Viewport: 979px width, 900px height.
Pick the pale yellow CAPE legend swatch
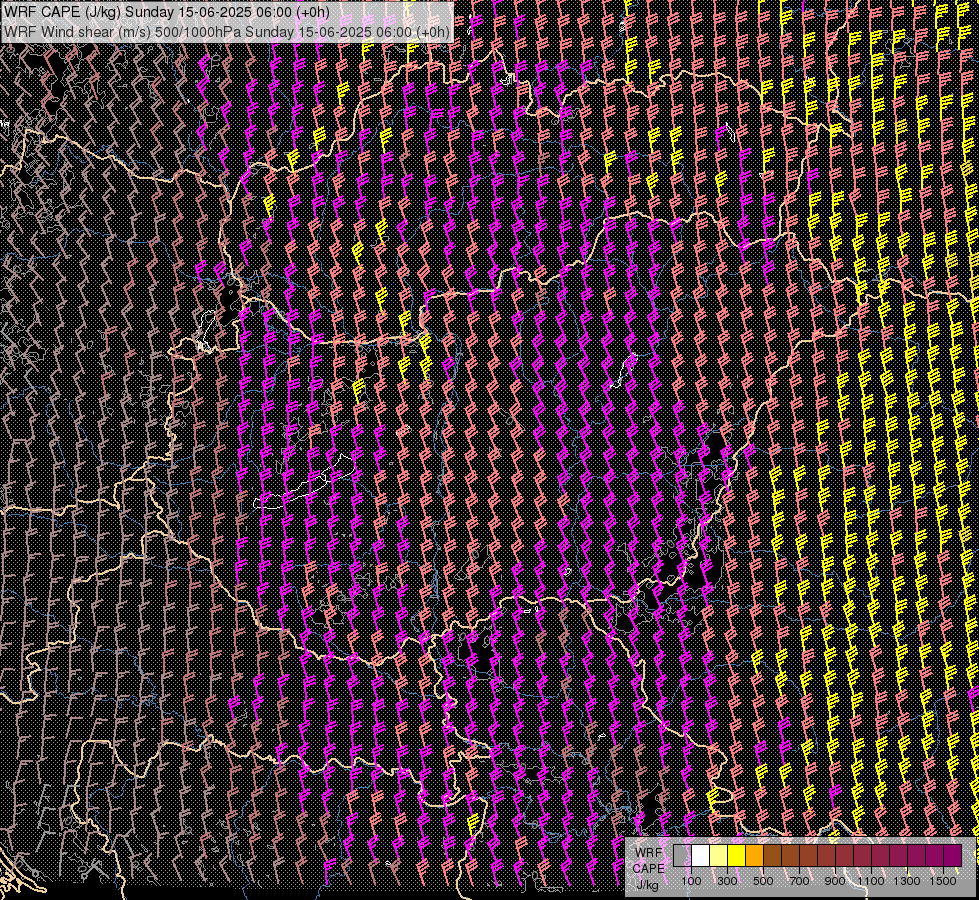719,856
